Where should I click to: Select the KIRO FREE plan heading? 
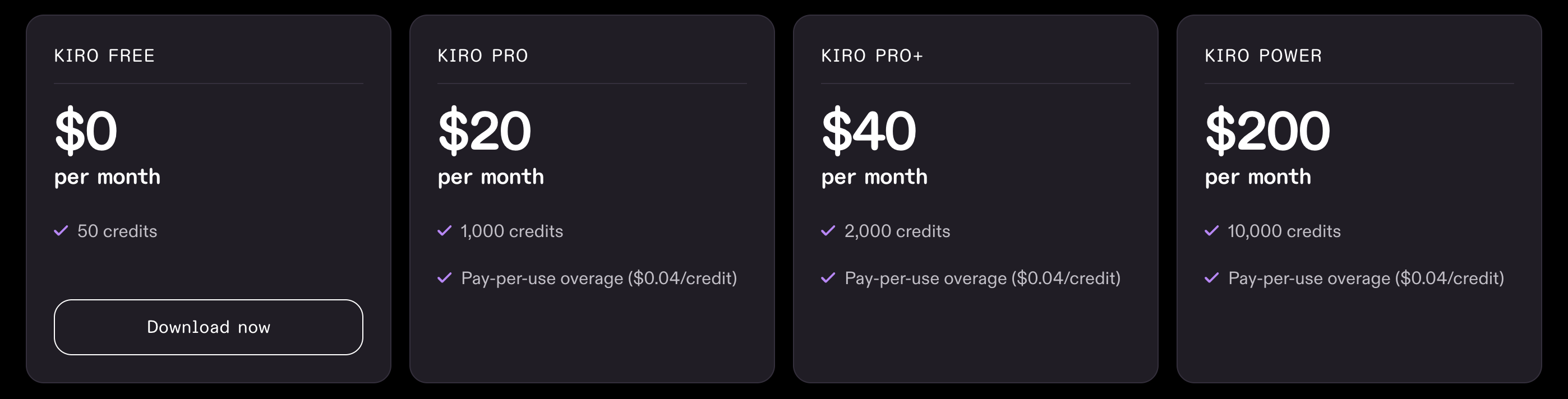[104, 56]
